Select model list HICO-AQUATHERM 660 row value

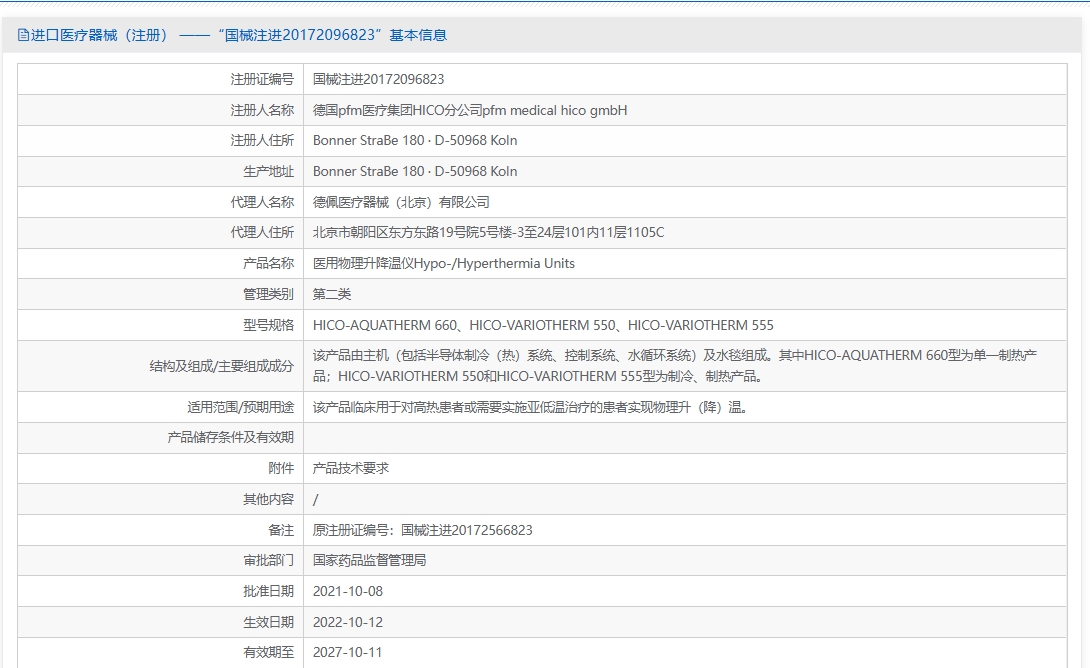coord(543,325)
